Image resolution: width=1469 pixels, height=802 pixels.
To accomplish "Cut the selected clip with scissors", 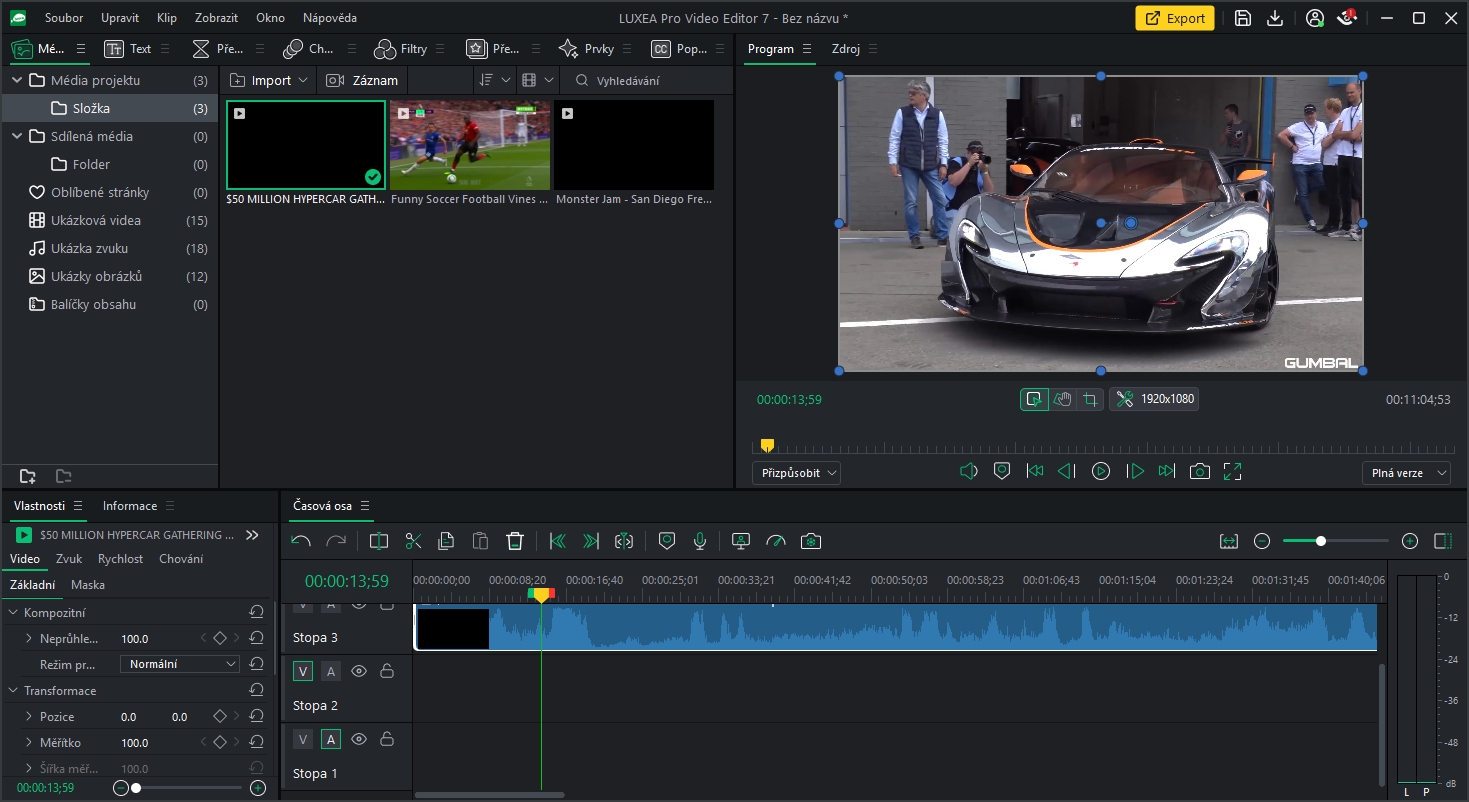I will pyautogui.click(x=413, y=541).
